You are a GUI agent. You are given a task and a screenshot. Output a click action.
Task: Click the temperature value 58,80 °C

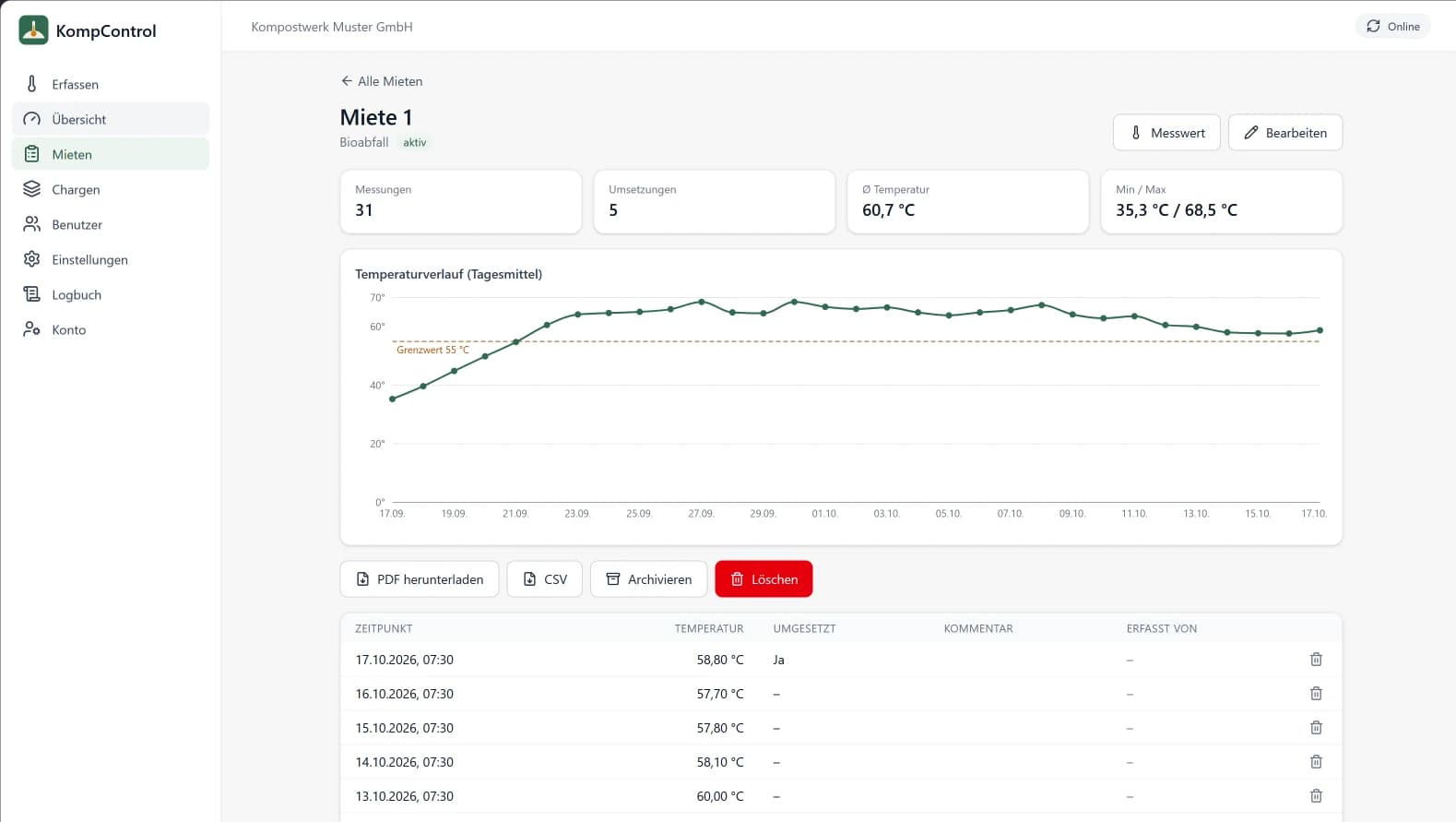point(720,660)
